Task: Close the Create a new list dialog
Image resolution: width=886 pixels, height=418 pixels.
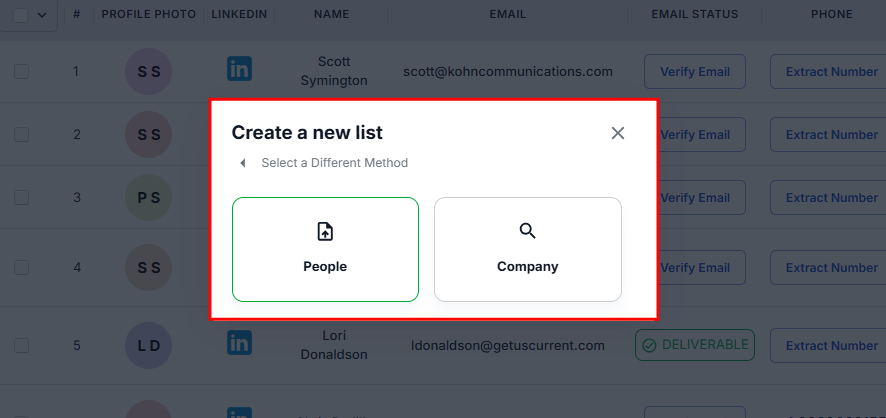Action: (x=618, y=133)
